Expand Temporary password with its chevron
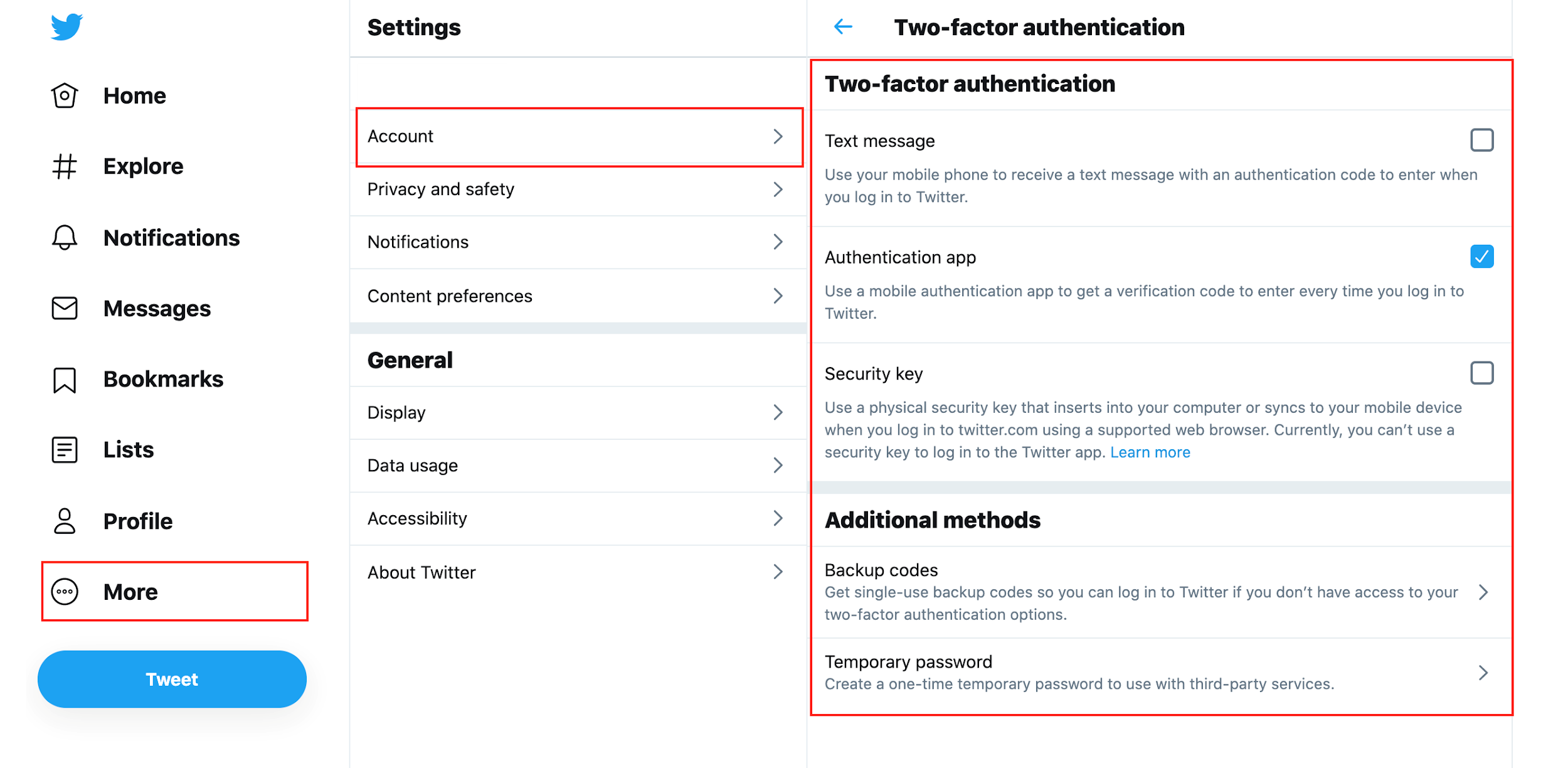This screenshot has width=1568, height=768. tap(1483, 673)
